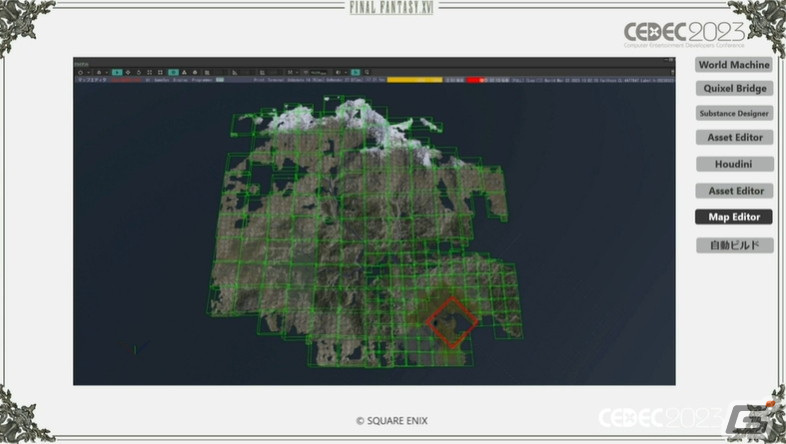This screenshot has width=786, height=444.
Task: Click the World Machine button
Action: [x=734, y=65]
